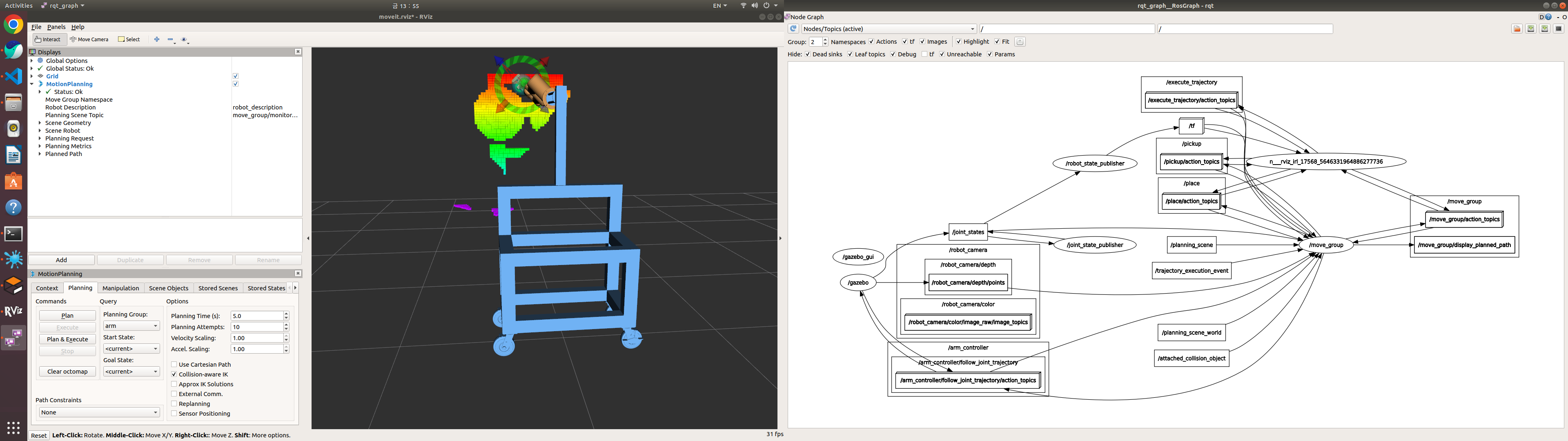Refresh the ROS node graph
1568x441 pixels.
(793, 29)
